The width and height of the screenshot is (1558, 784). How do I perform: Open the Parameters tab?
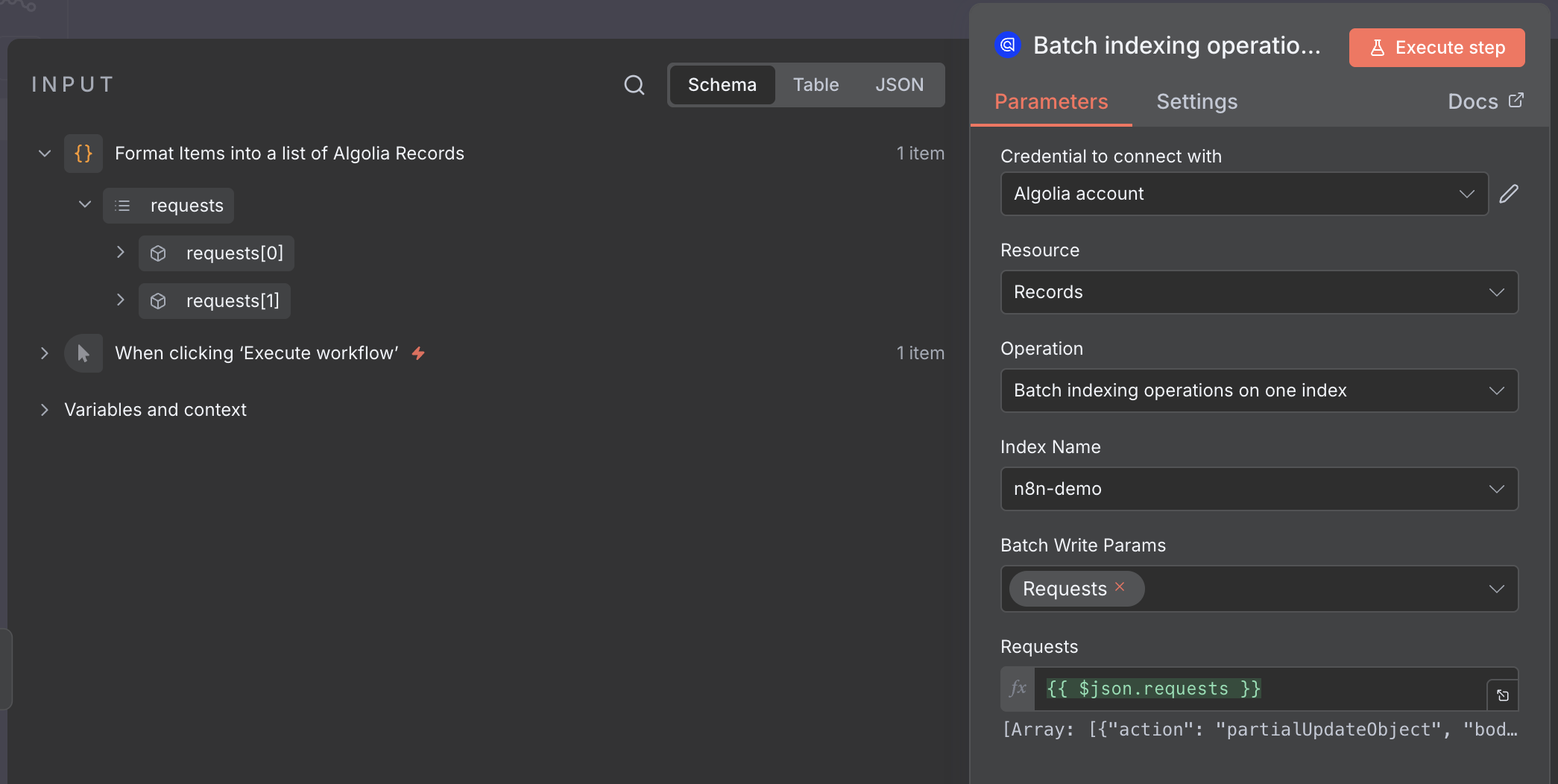coord(1051,102)
